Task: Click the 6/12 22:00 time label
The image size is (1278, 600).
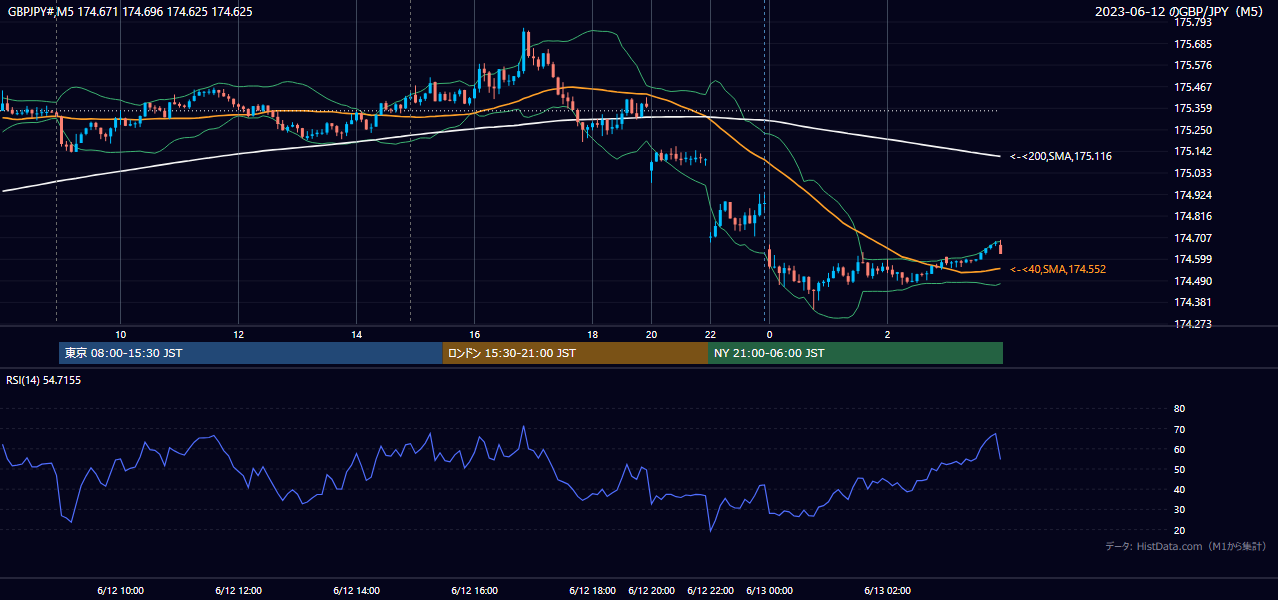Action: 710,590
